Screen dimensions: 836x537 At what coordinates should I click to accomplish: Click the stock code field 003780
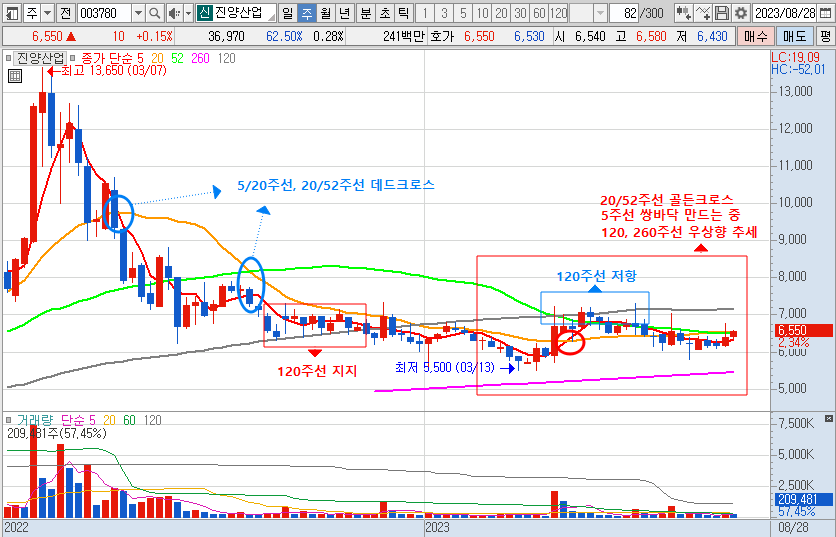point(104,13)
